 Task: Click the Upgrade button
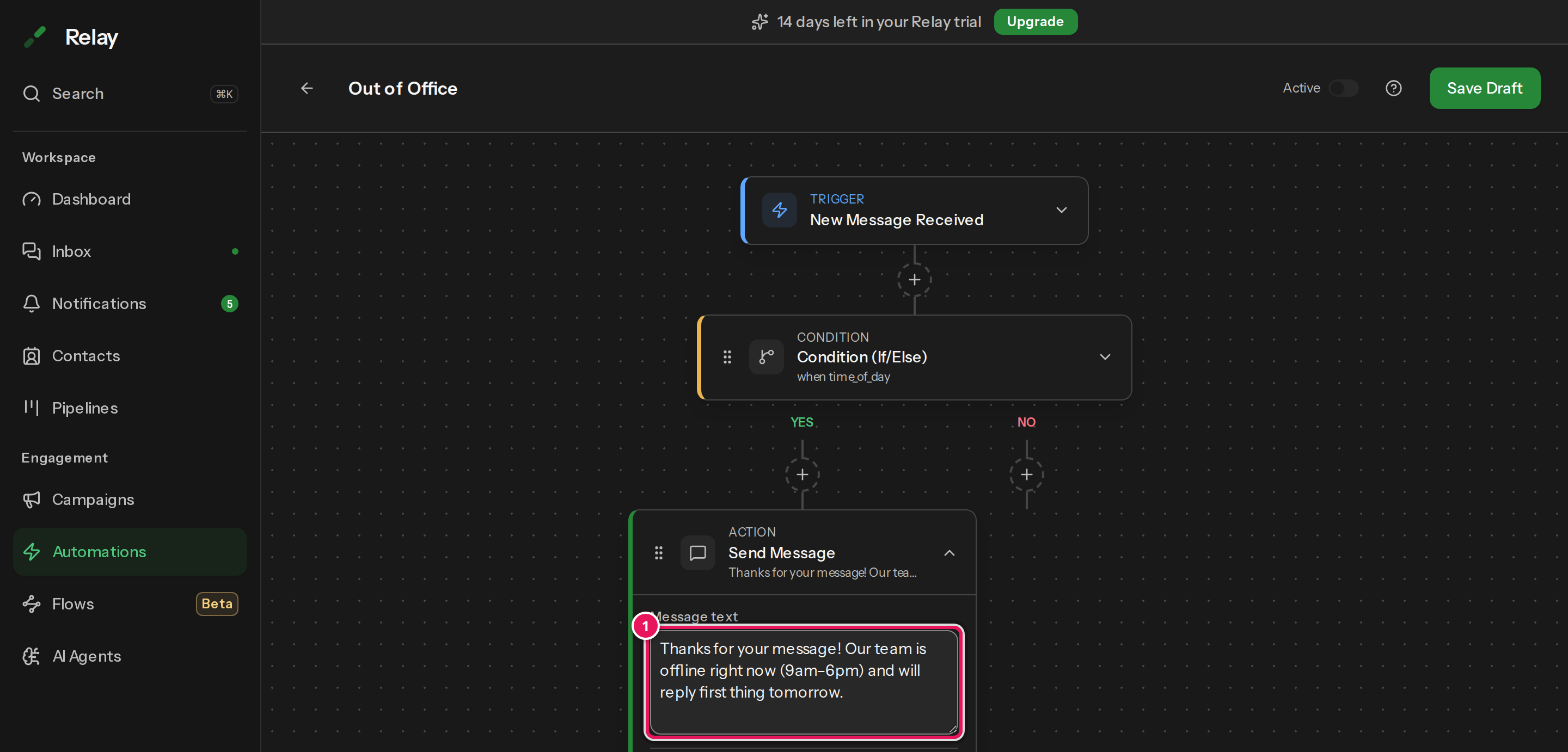pos(1036,22)
